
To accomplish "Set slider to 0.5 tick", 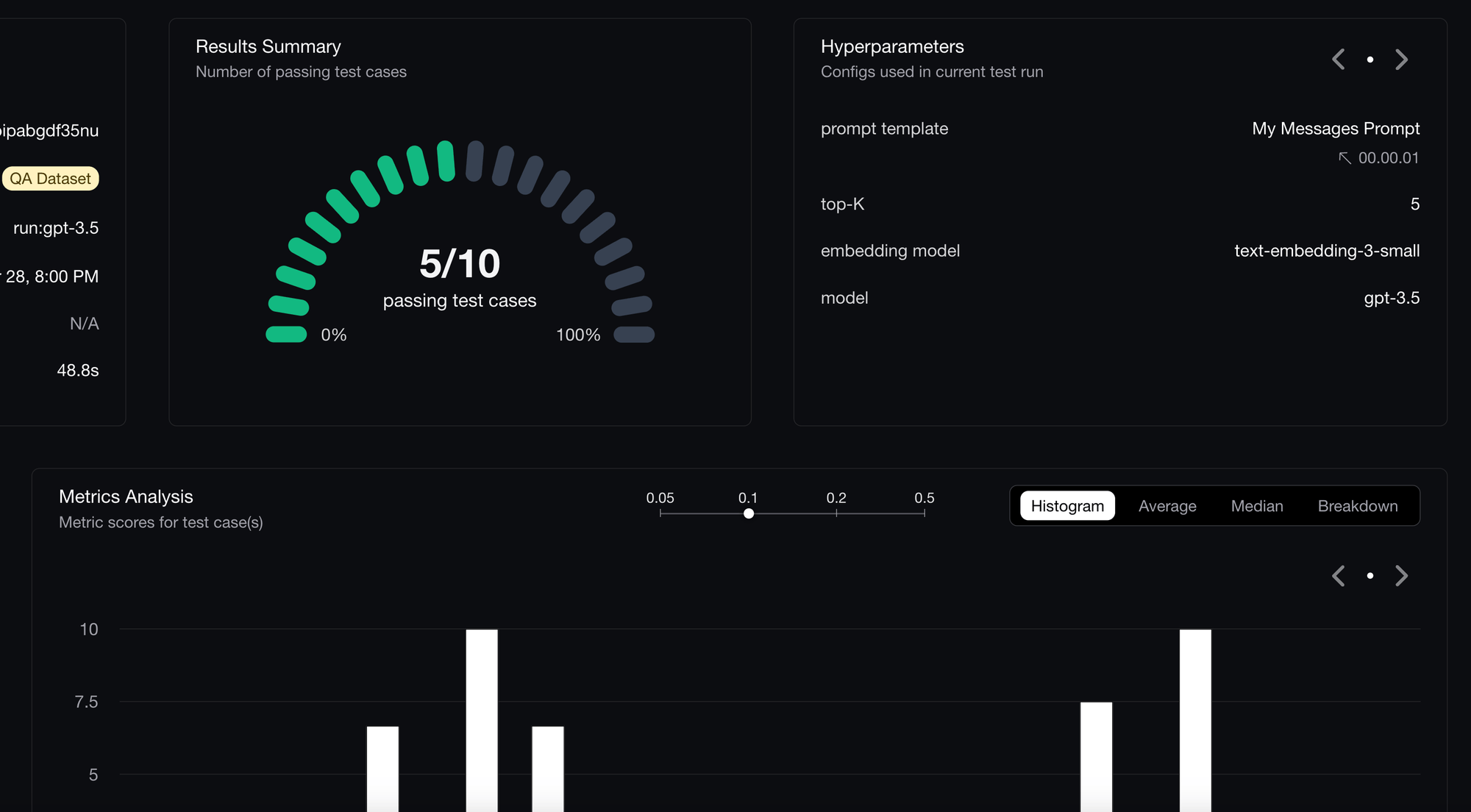I will tap(924, 513).
